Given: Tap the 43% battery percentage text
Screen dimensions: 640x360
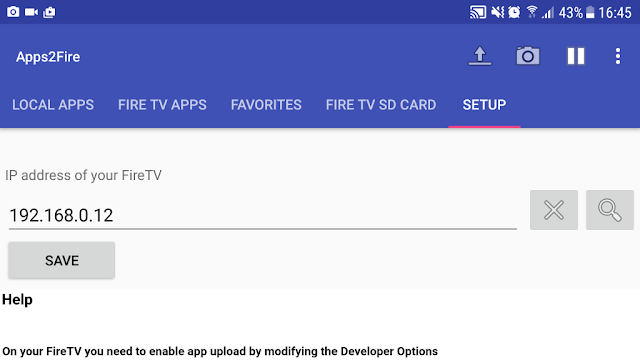Looking at the screenshot, I should [571, 13].
